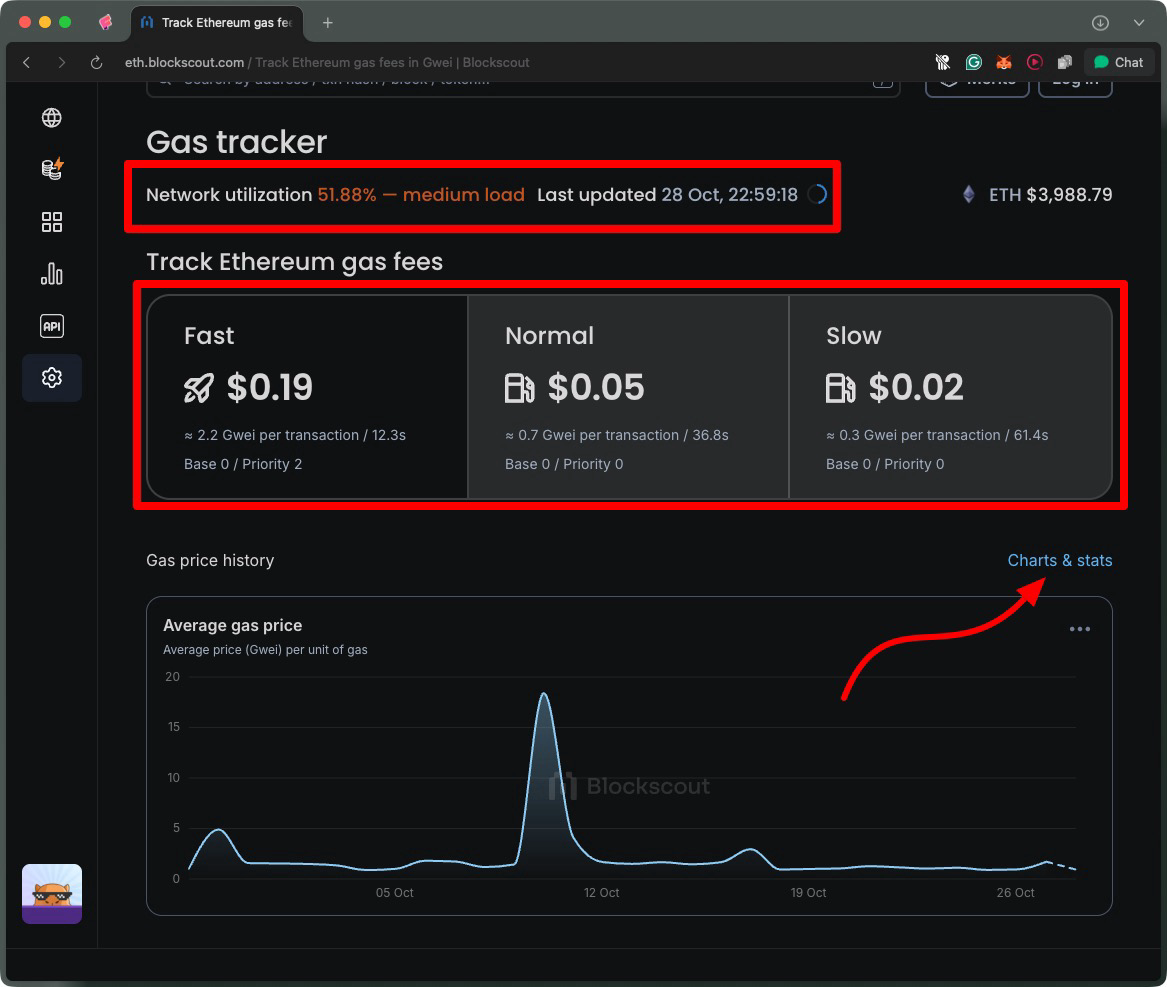Screen dimensions: 1167x987
Task: Open the apps grid icon in sidebar
Action: point(52,222)
